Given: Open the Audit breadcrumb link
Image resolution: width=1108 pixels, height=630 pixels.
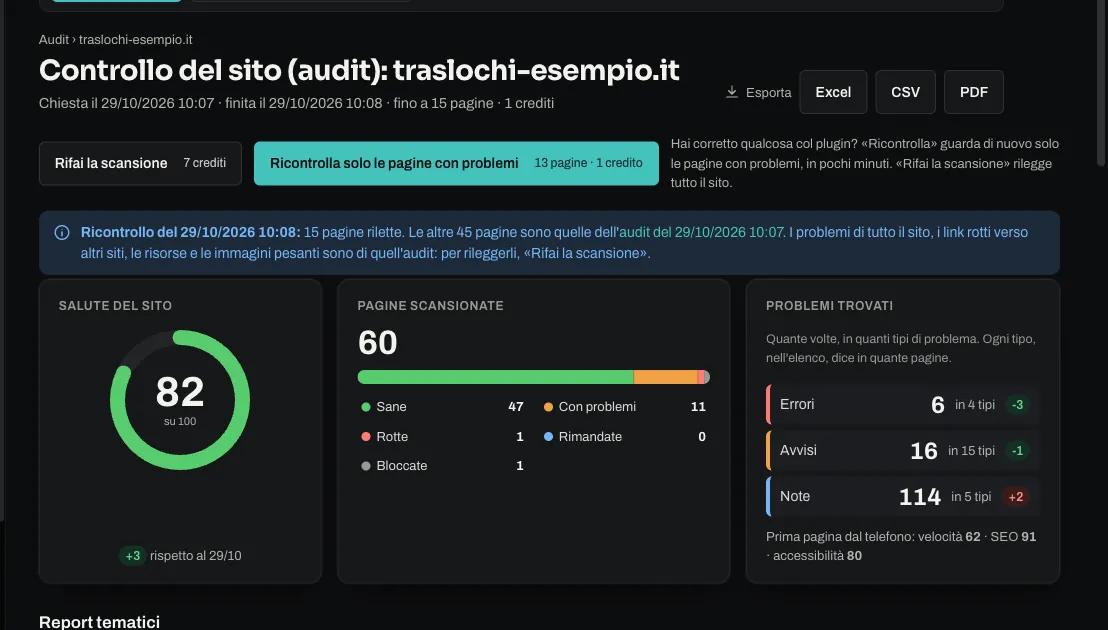Looking at the screenshot, I should (x=54, y=40).
